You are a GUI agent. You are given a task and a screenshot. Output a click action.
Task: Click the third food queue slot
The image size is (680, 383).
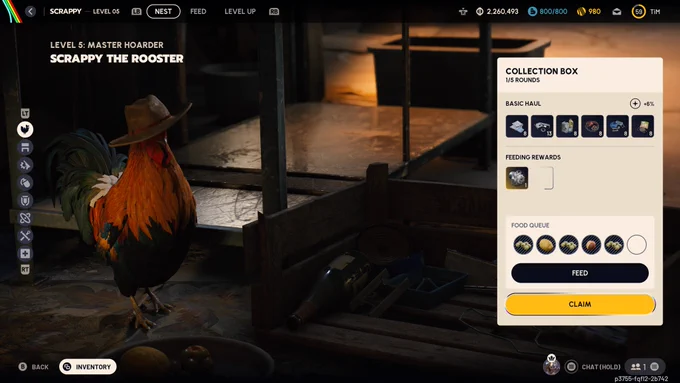569,245
